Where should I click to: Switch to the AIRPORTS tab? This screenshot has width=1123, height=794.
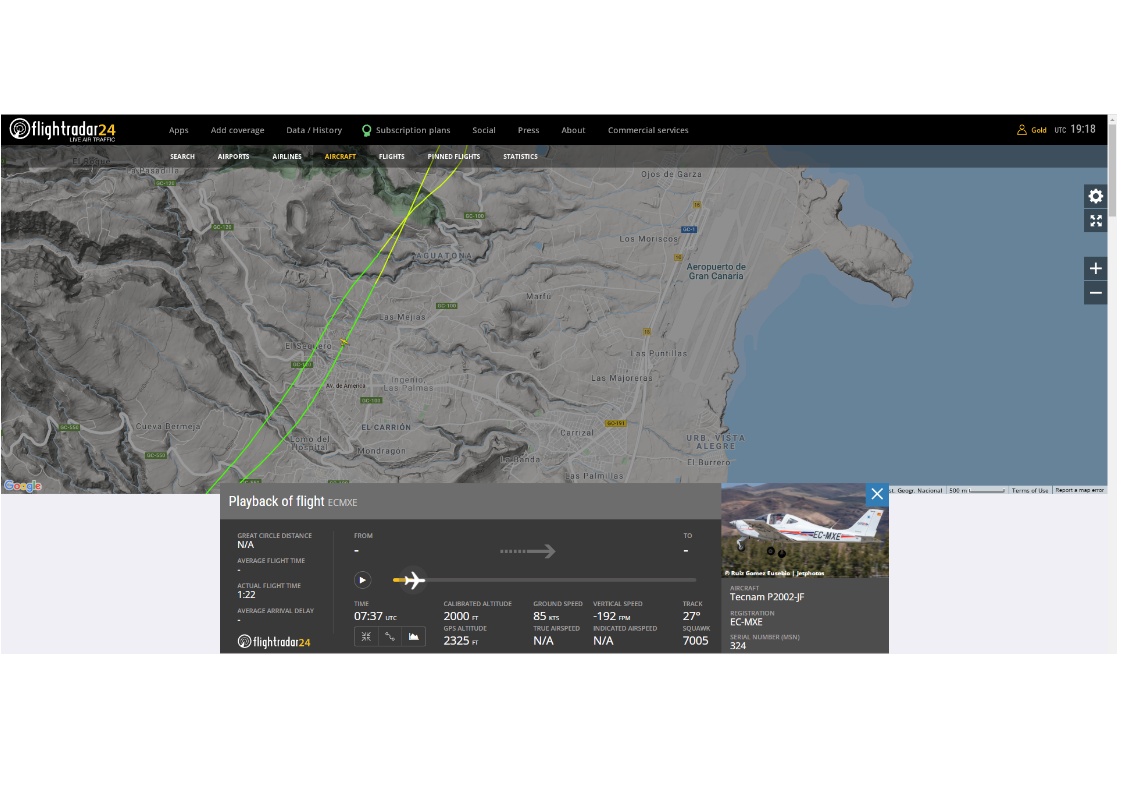pos(233,156)
